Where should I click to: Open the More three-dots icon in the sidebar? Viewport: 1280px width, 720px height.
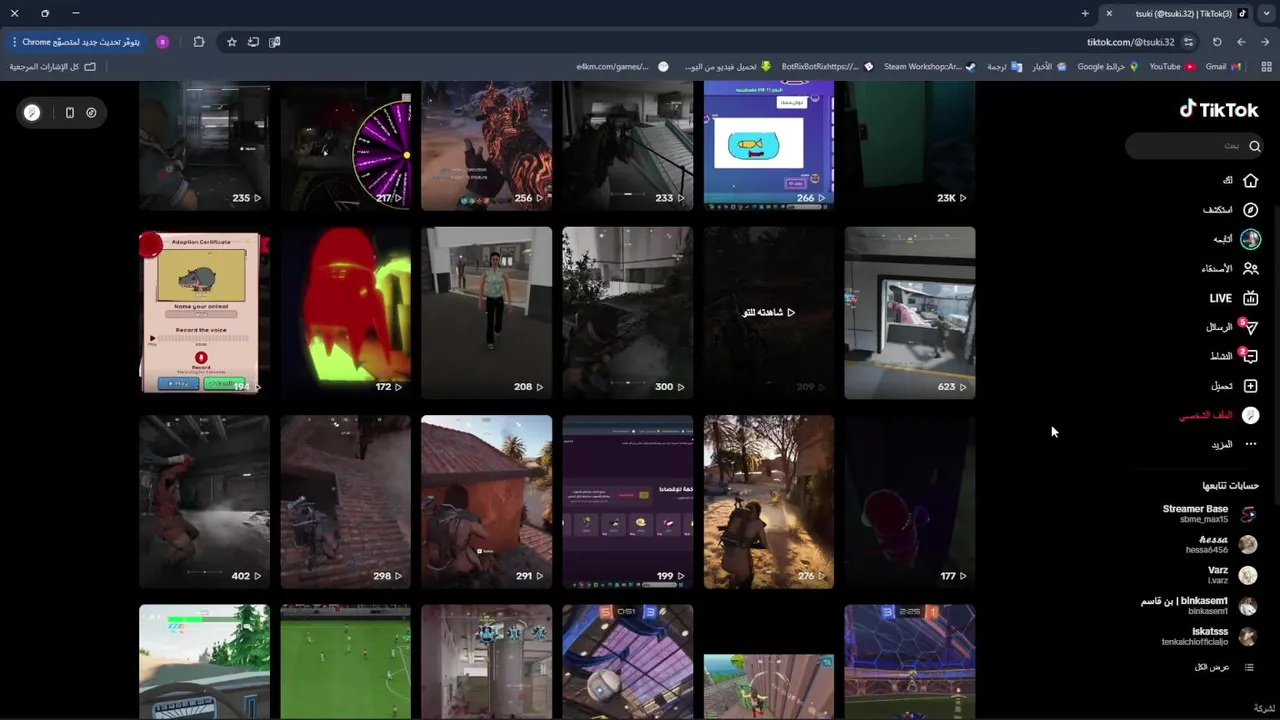[x=1250, y=444]
